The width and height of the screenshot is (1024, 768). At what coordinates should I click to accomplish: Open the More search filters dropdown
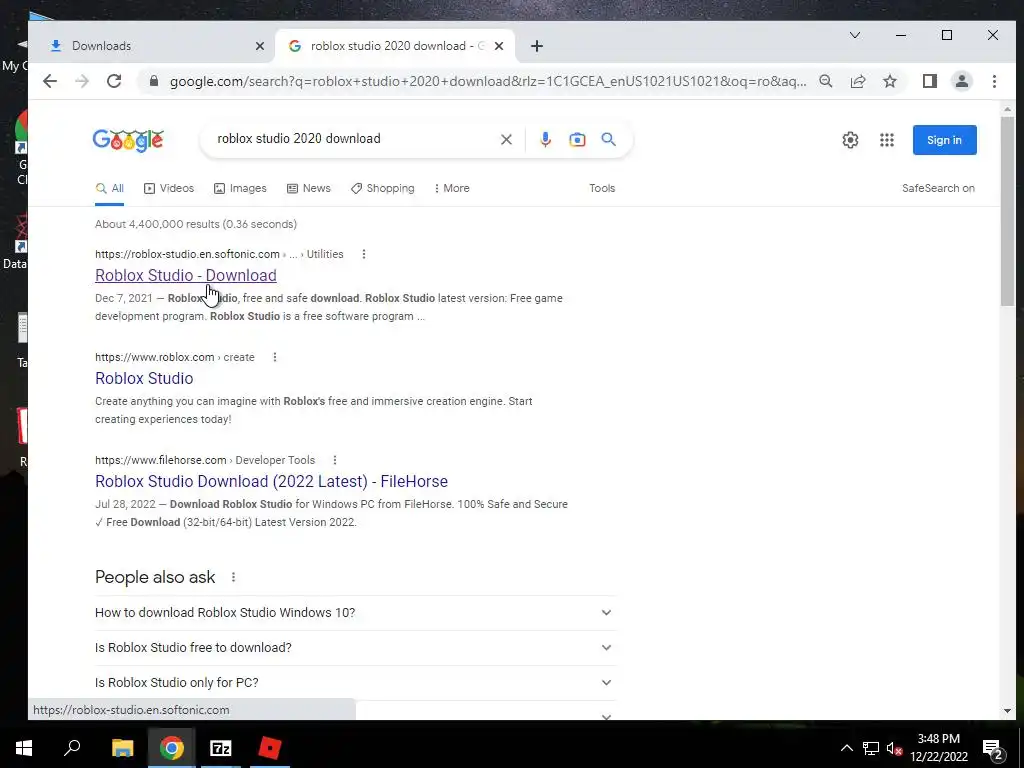(452, 188)
